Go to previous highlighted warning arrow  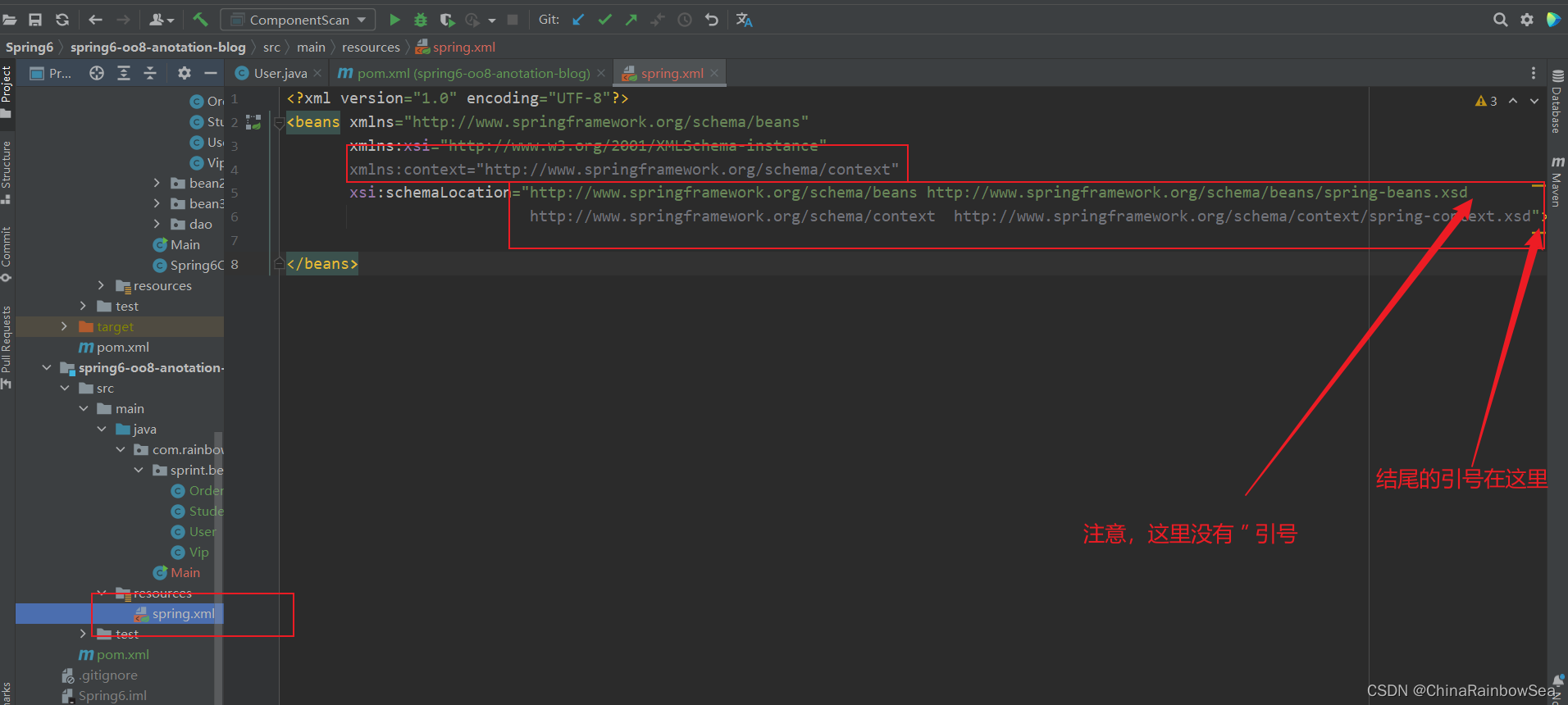pyautogui.click(x=1513, y=101)
